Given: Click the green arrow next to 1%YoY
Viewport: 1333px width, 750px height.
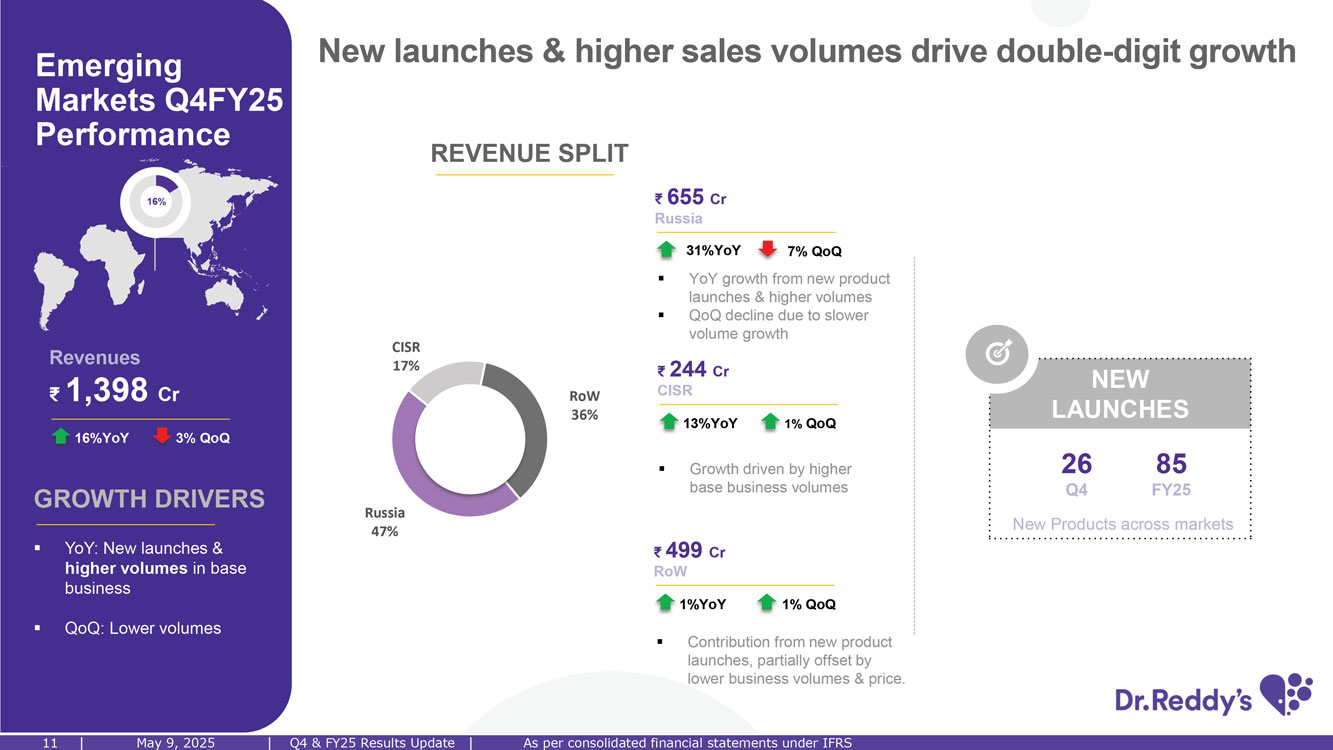Looking at the screenshot, I should (x=665, y=604).
